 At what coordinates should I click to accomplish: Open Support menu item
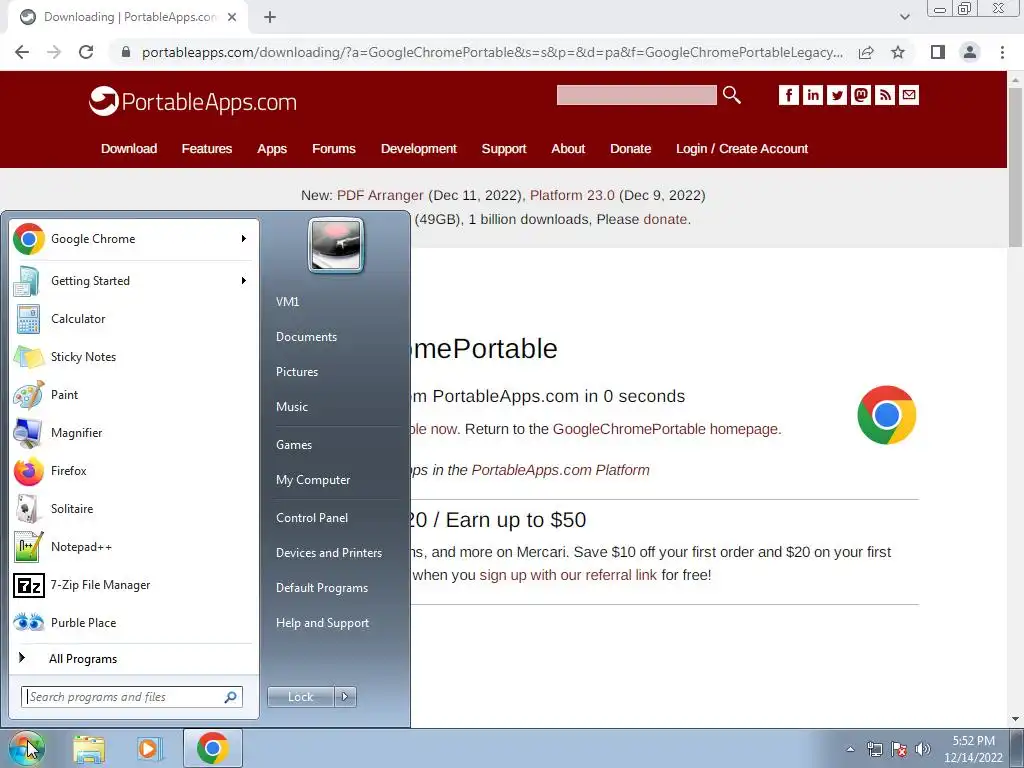tap(504, 148)
